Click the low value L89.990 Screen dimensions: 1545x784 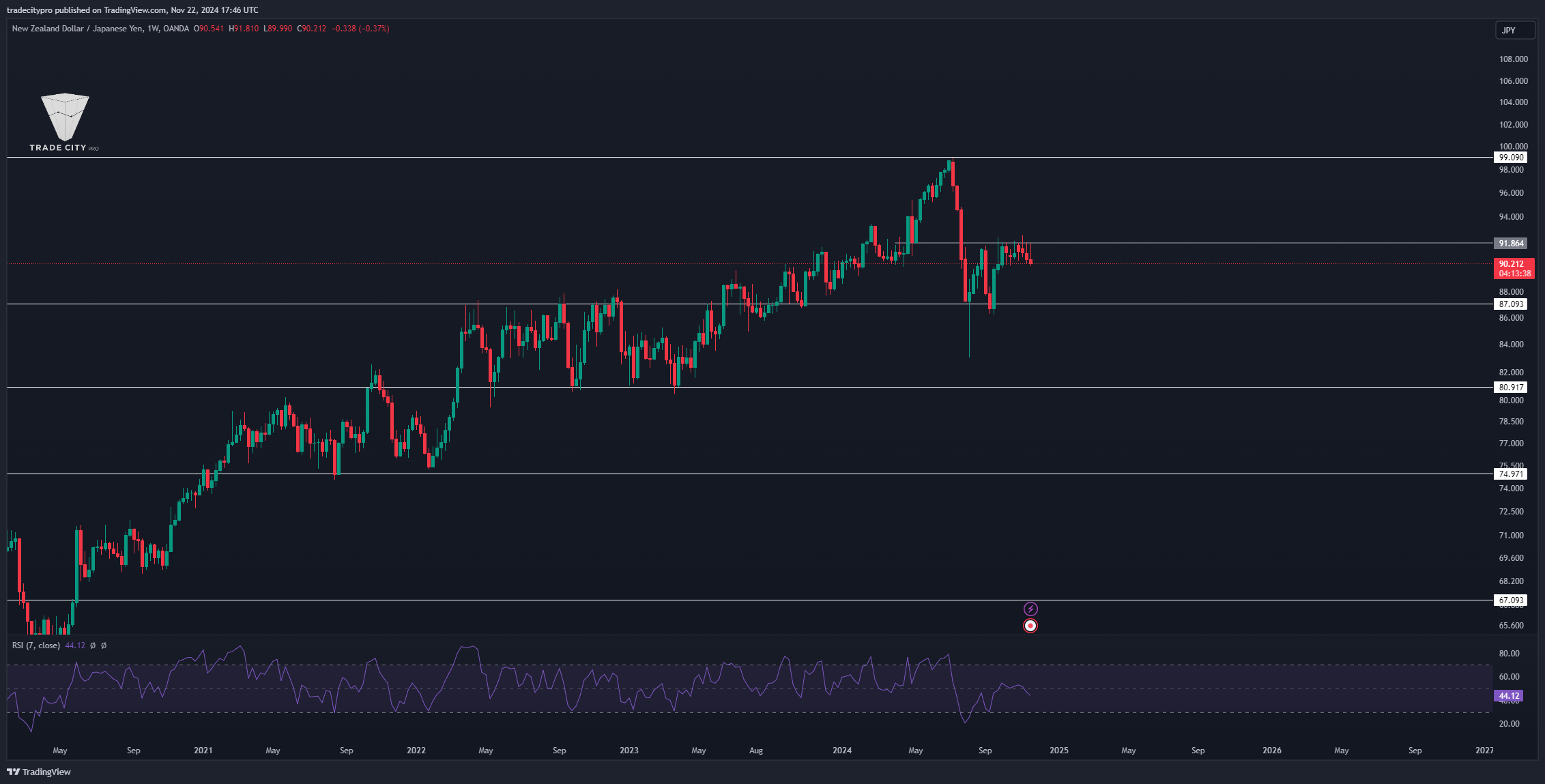pos(278,29)
